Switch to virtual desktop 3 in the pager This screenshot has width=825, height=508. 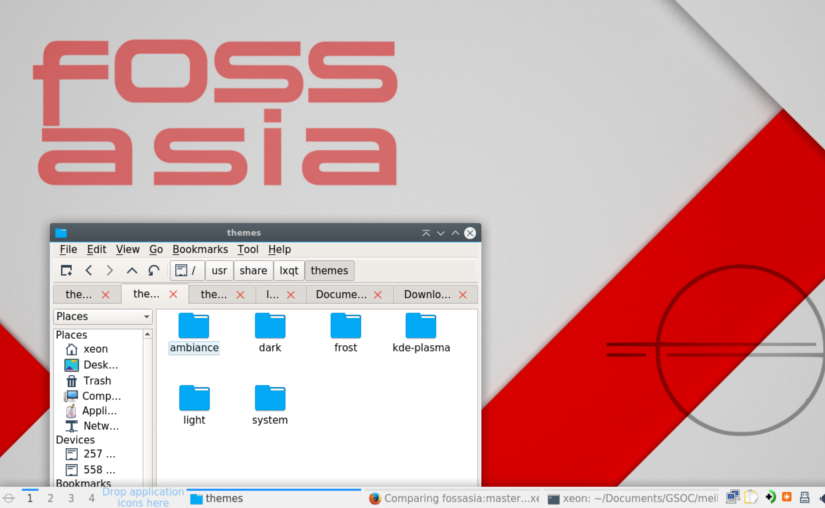(71, 498)
